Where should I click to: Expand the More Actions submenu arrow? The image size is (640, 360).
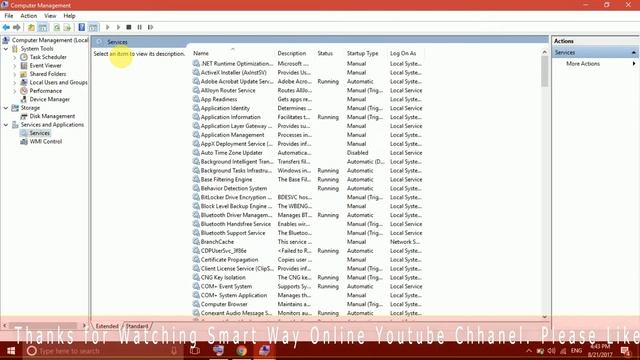pyautogui.click(x=634, y=64)
